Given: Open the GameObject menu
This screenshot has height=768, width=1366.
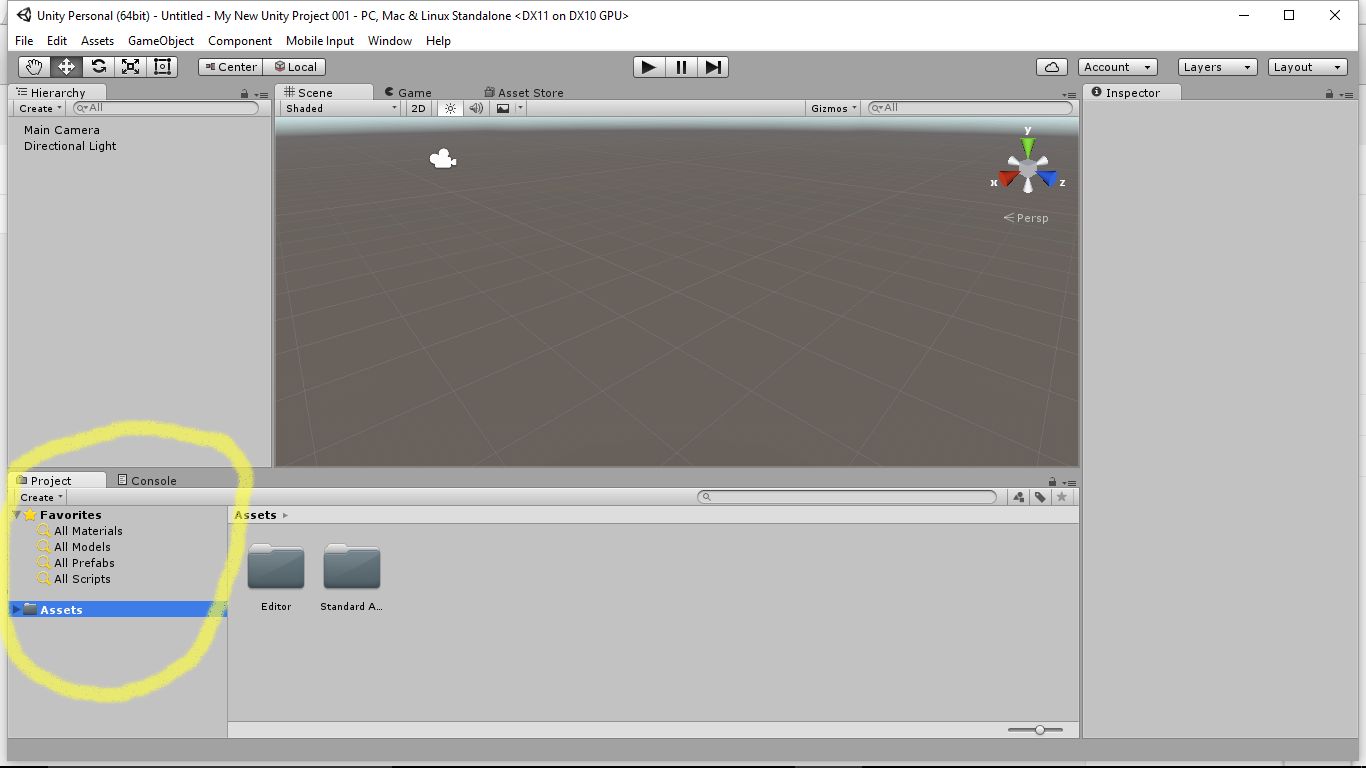Looking at the screenshot, I should [x=161, y=41].
